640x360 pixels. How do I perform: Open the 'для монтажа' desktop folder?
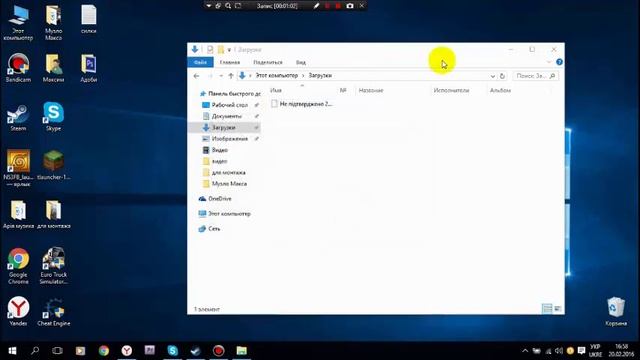[53, 214]
